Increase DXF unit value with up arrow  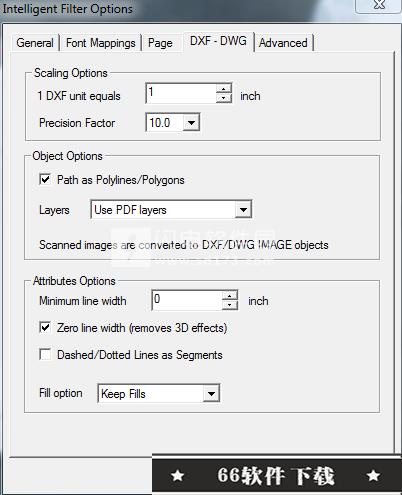tap(224, 88)
